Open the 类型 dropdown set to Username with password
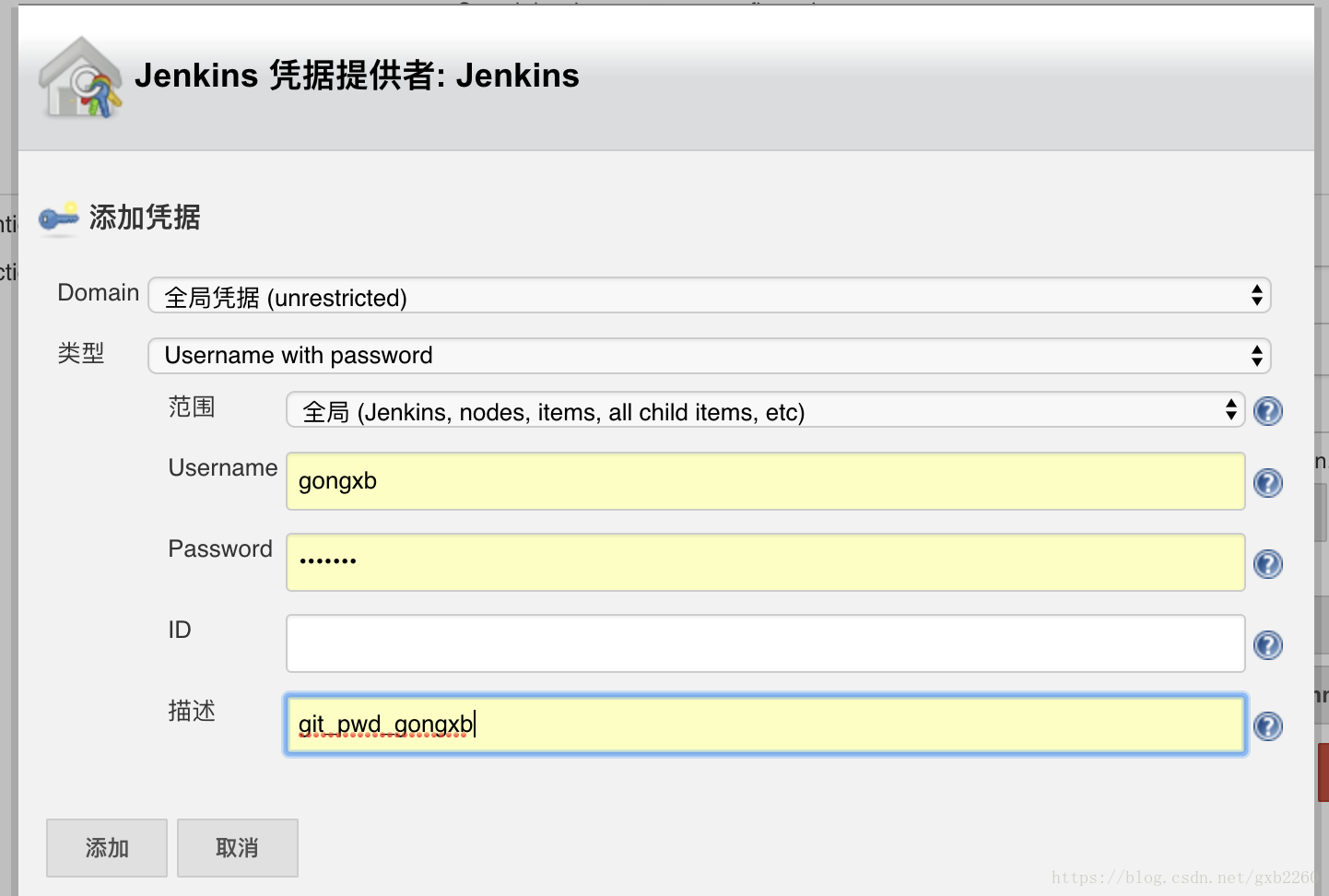The image size is (1329, 896). (710, 355)
